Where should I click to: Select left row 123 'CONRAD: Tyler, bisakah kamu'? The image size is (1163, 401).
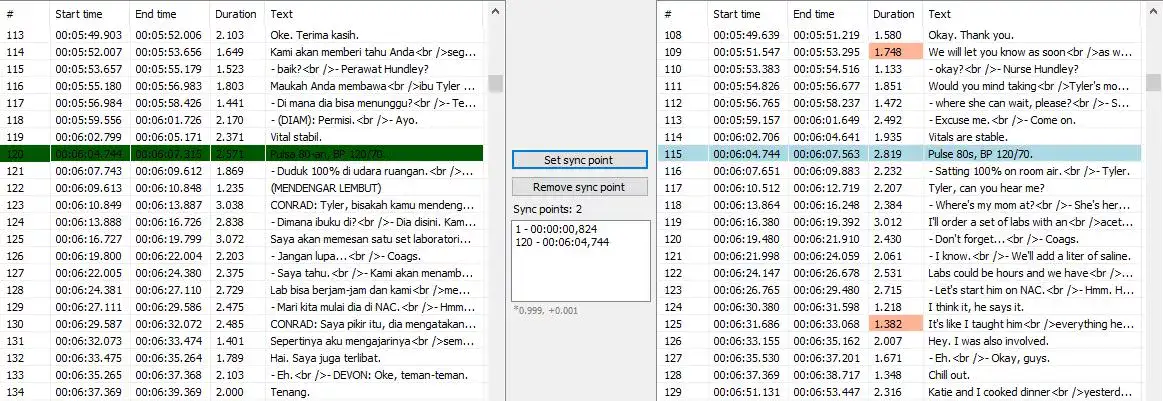(243, 205)
